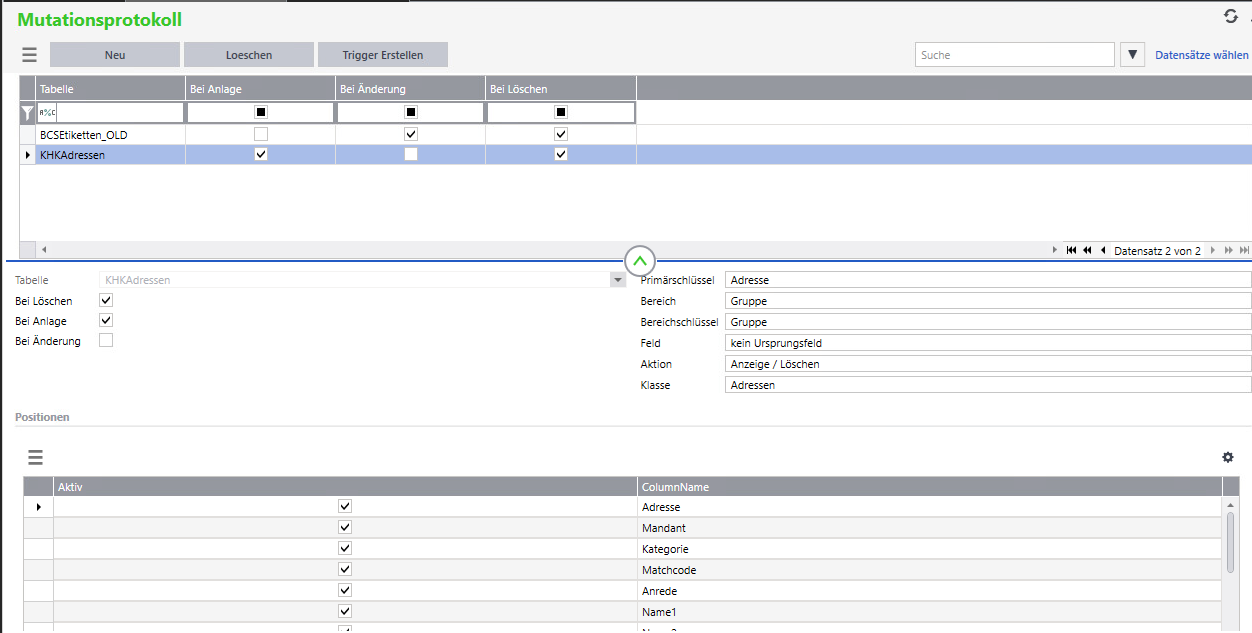The width and height of the screenshot is (1252, 633).
Task: Click into the Suche search field
Action: click(1014, 55)
